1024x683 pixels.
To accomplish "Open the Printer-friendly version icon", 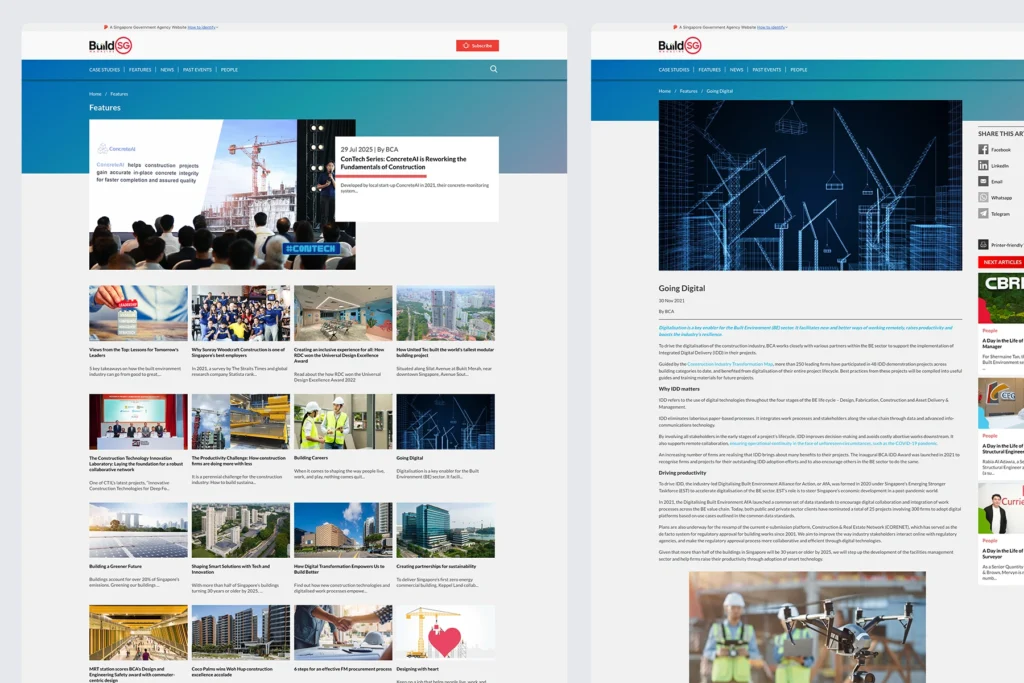I will point(983,244).
